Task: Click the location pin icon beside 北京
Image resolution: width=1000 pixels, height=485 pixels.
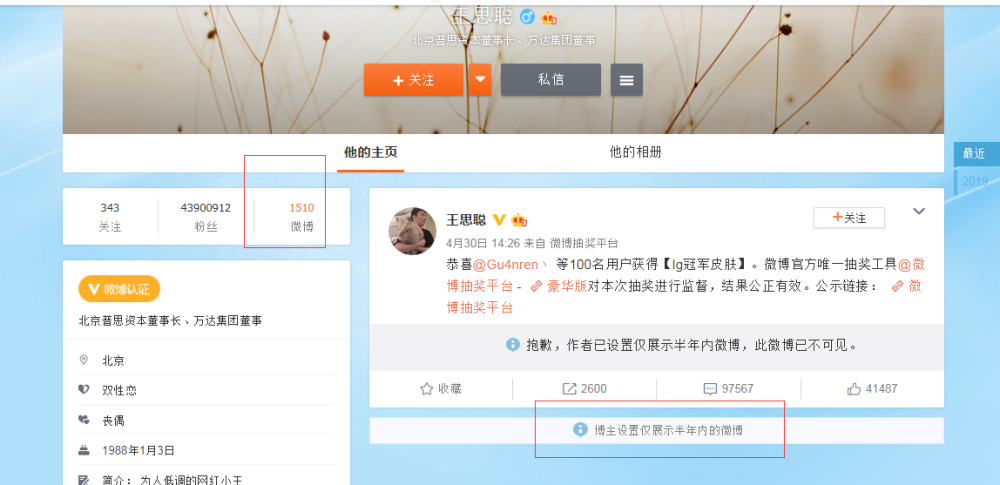Action: click(84, 360)
